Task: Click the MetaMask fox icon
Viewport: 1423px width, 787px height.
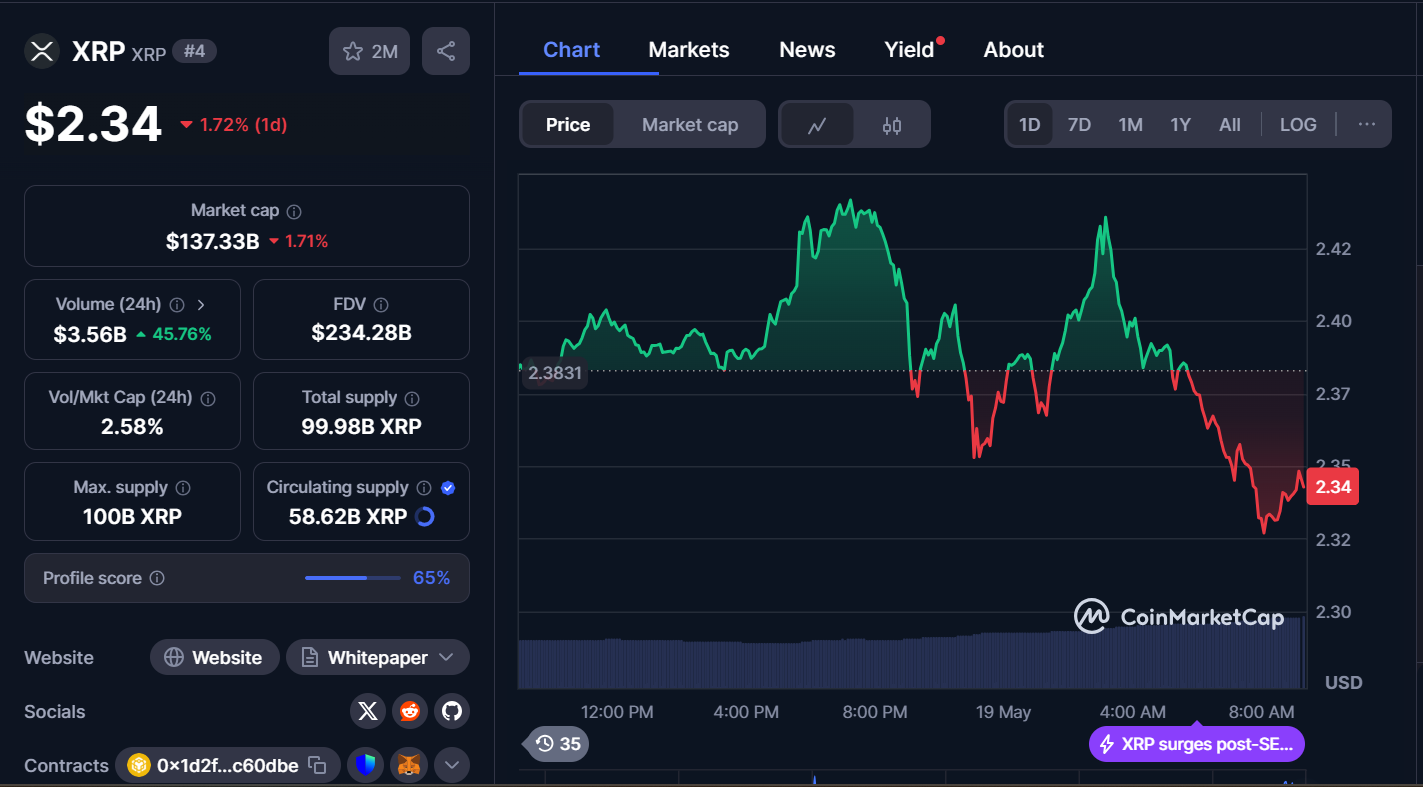Action: click(409, 765)
